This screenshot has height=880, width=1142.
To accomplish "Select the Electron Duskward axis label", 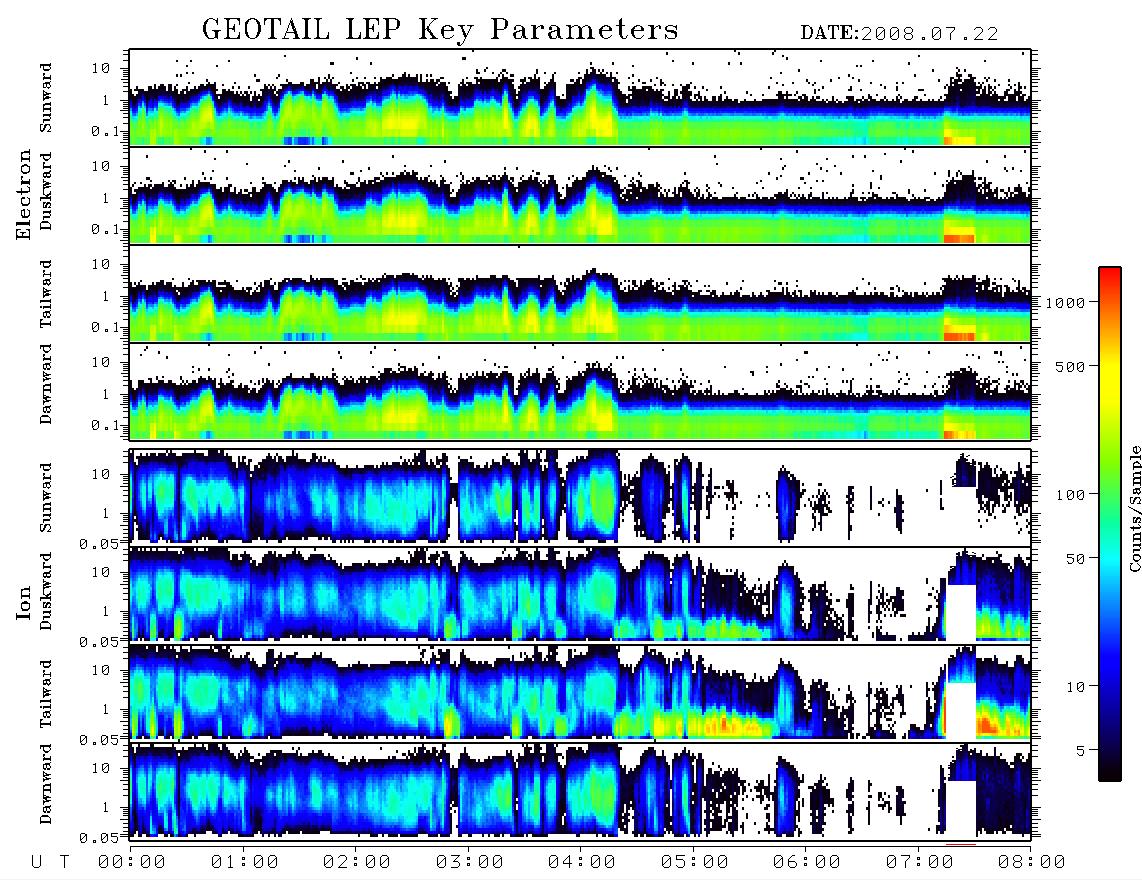I will coord(46,192).
